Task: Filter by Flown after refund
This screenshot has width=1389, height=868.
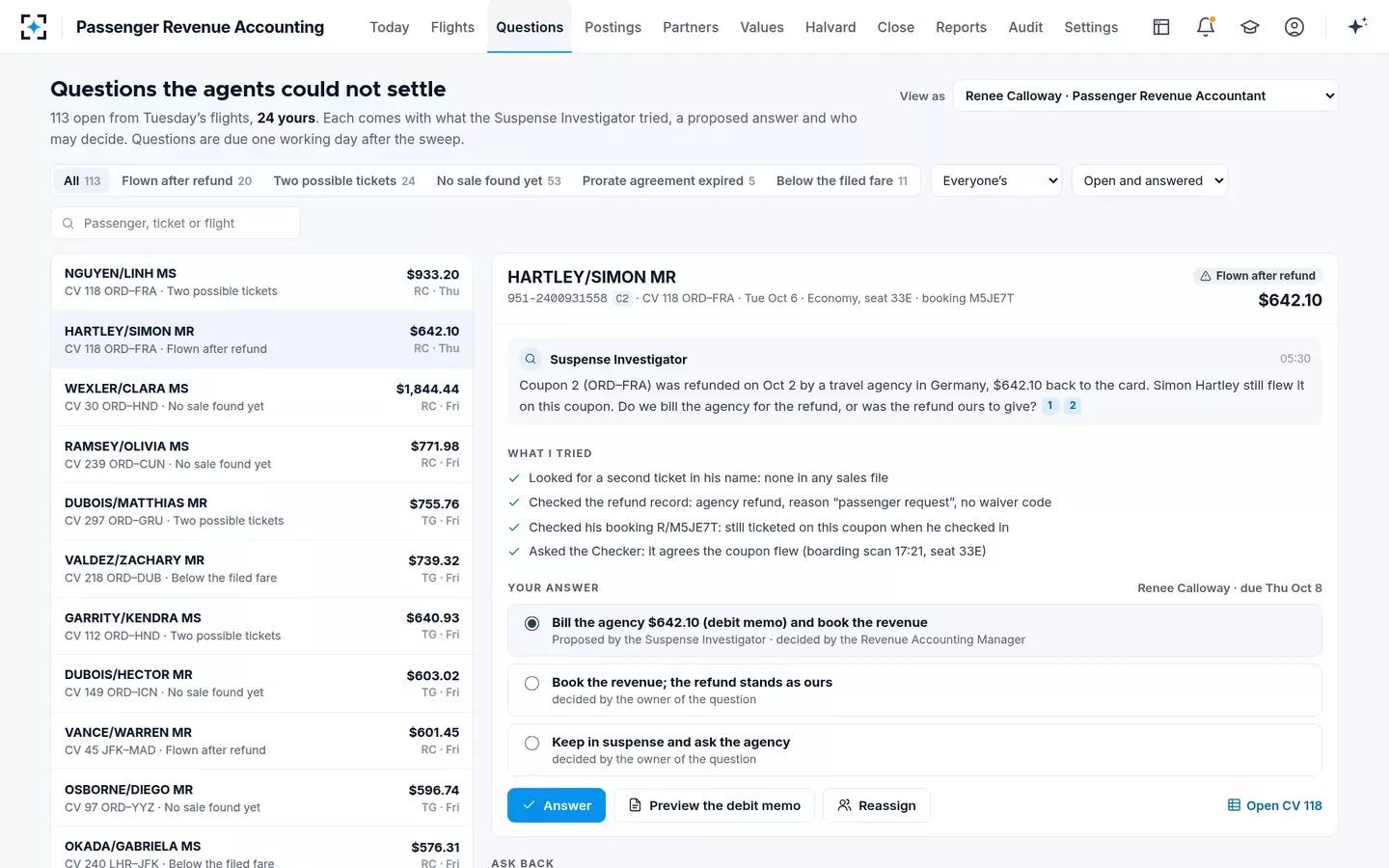Action: coord(186,180)
